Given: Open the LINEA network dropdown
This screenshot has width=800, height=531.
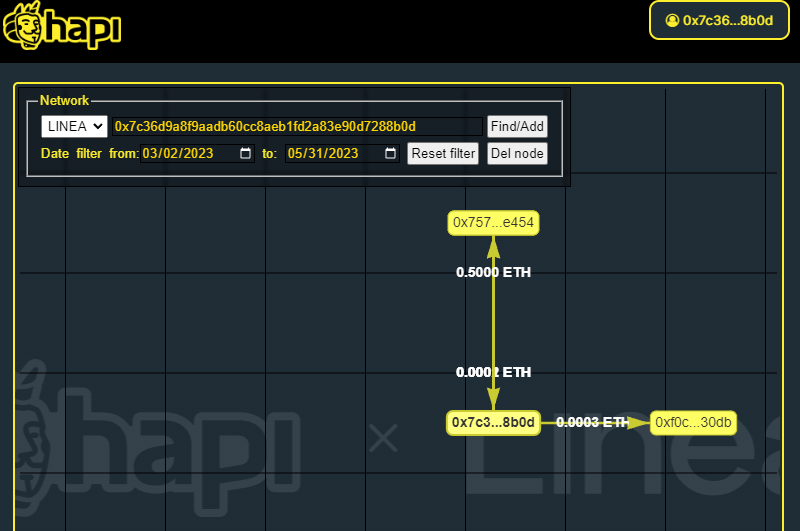Looking at the screenshot, I should coord(74,126).
